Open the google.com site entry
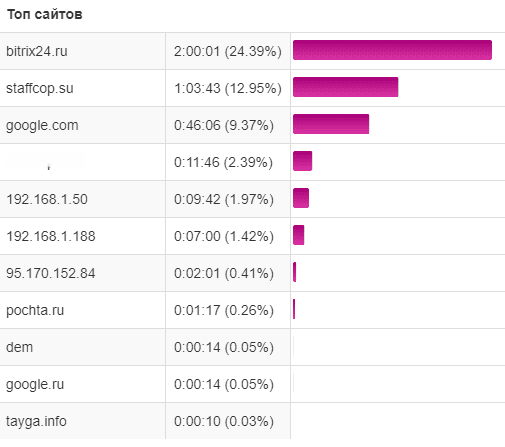 click(x=42, y=126)
